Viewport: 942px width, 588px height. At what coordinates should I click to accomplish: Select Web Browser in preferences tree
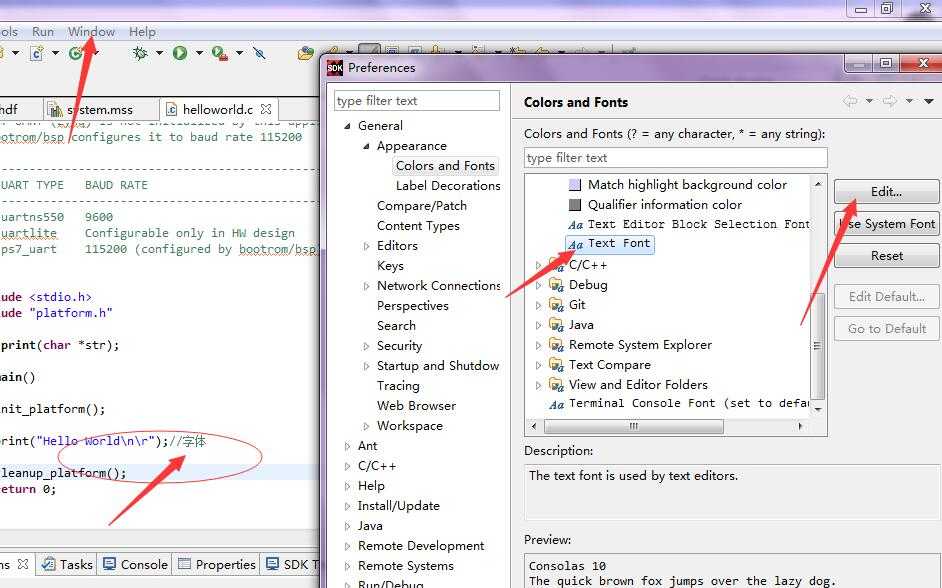pos(416,405)
